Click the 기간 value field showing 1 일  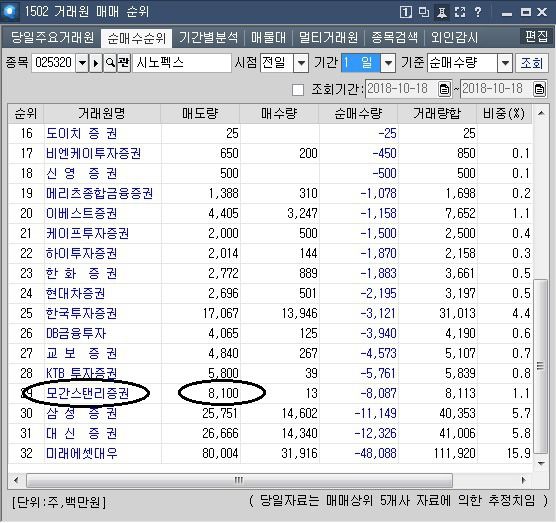tap(361, 63)
